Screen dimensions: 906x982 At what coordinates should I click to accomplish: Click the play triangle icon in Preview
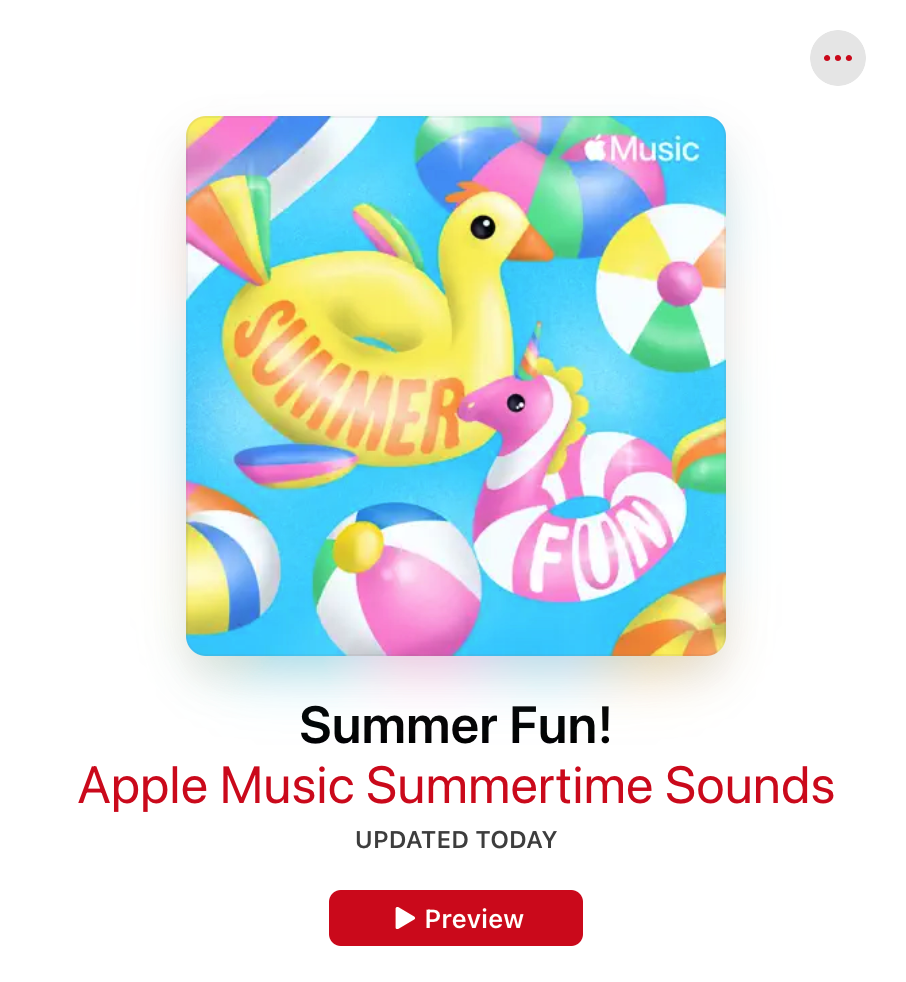[x=404, y=918]
